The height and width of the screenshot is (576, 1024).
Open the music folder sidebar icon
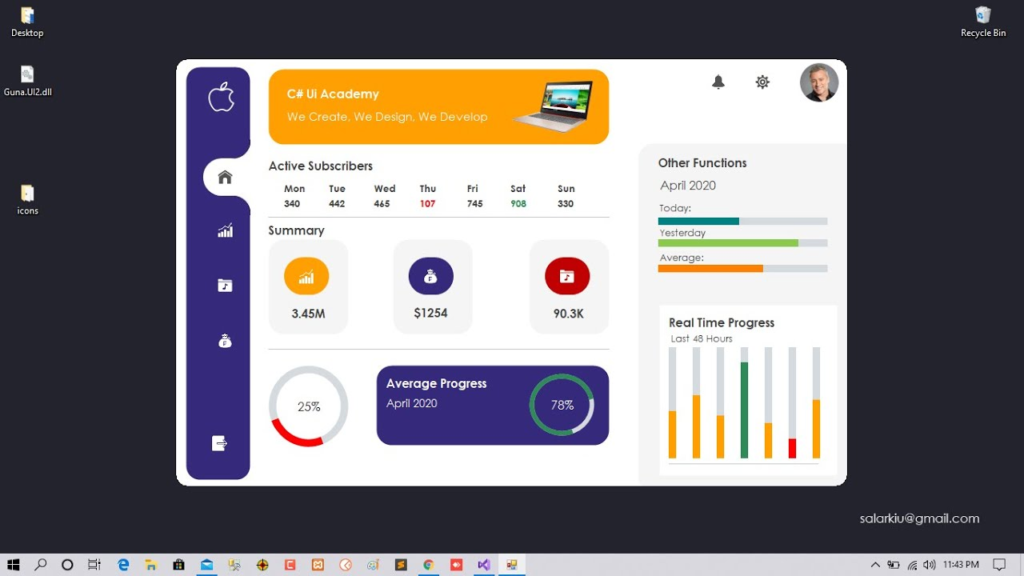[x=225, y=285]
